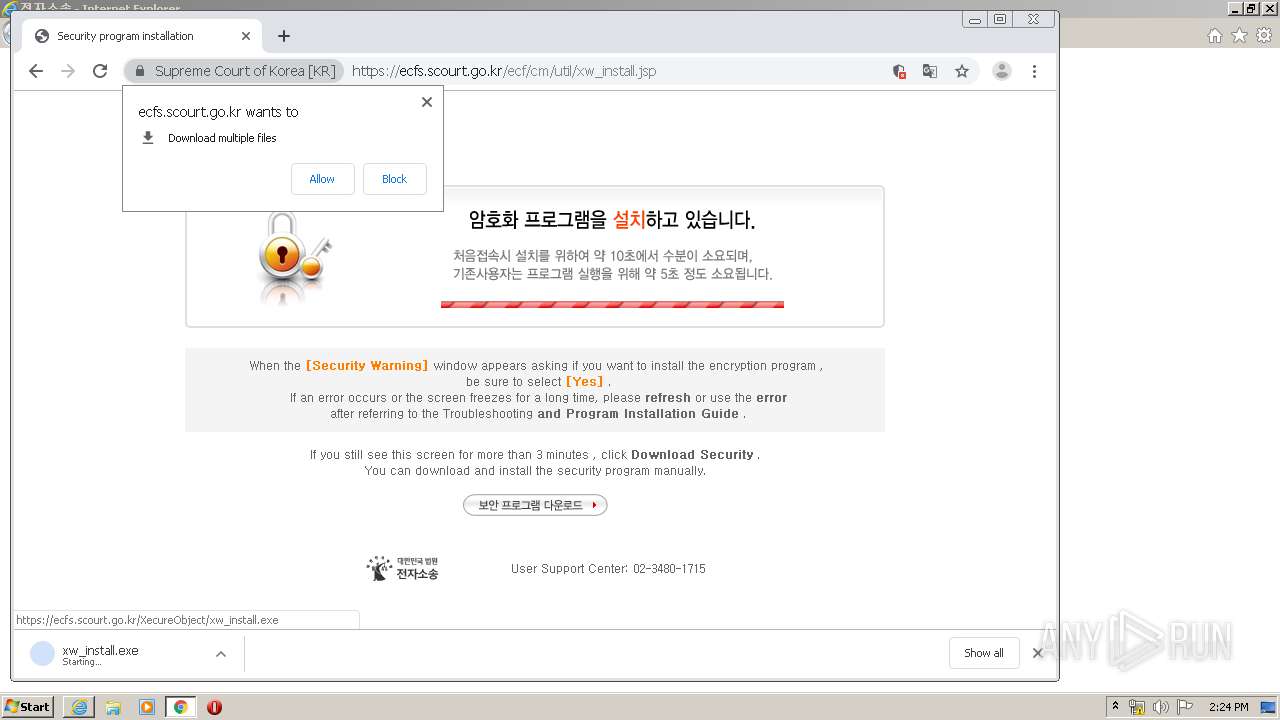Click the court e-litigation logo
Screen dimensions: 1280x720
tap(402, 568)
